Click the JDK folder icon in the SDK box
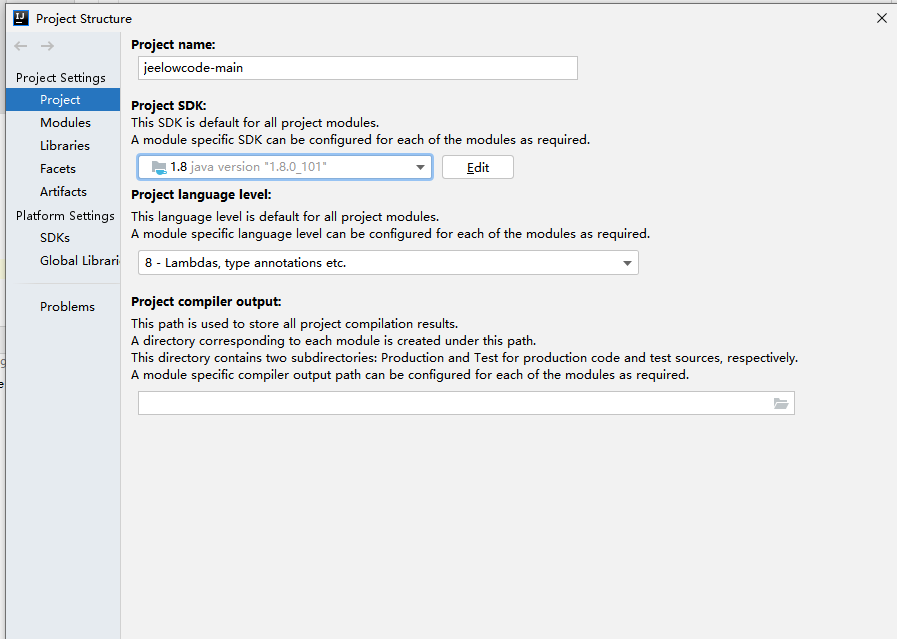This screenshot has width=897, height=639. (x=157, y=167)
